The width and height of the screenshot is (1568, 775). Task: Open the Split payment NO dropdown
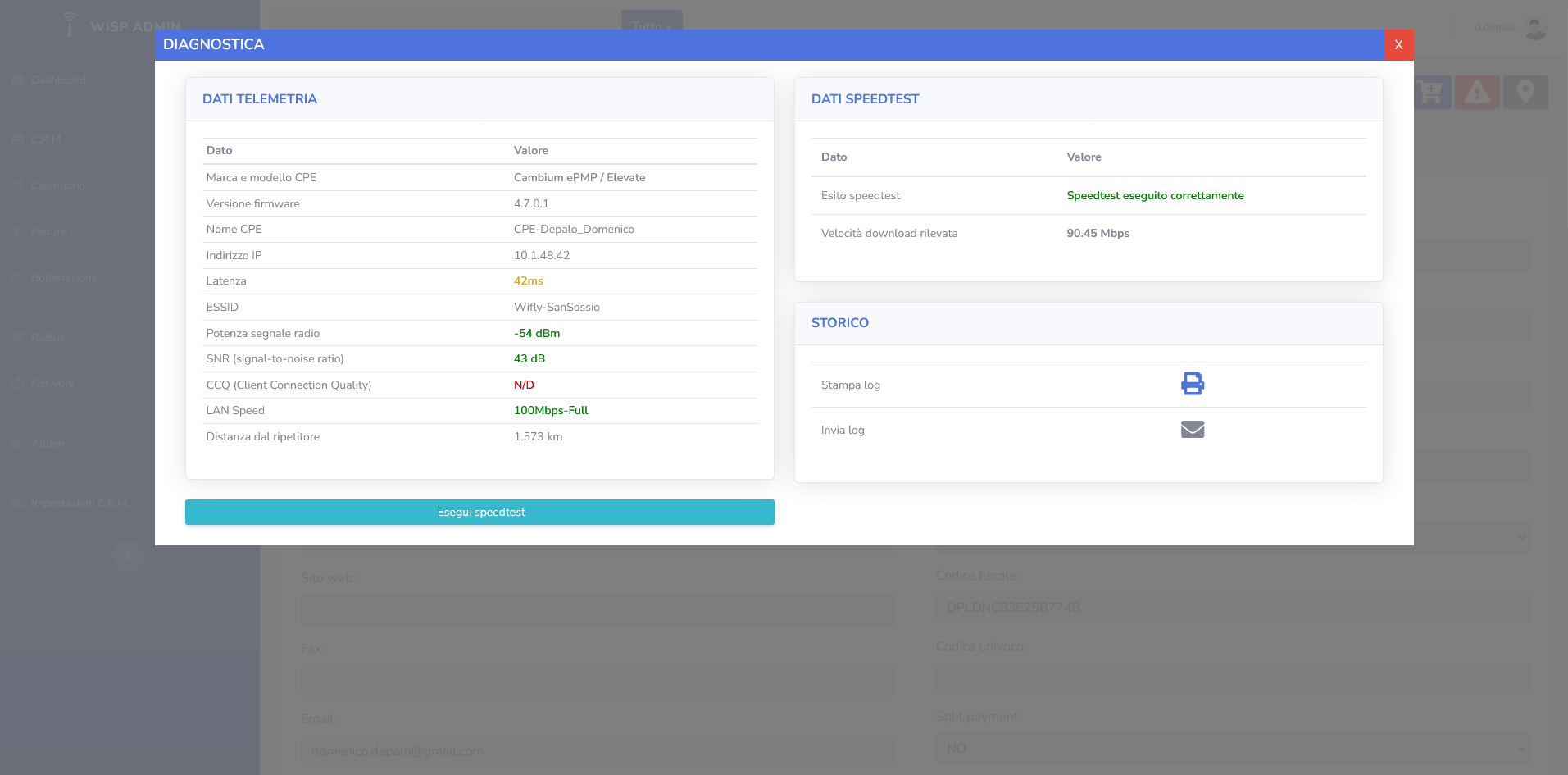[x=1233, y=749]
